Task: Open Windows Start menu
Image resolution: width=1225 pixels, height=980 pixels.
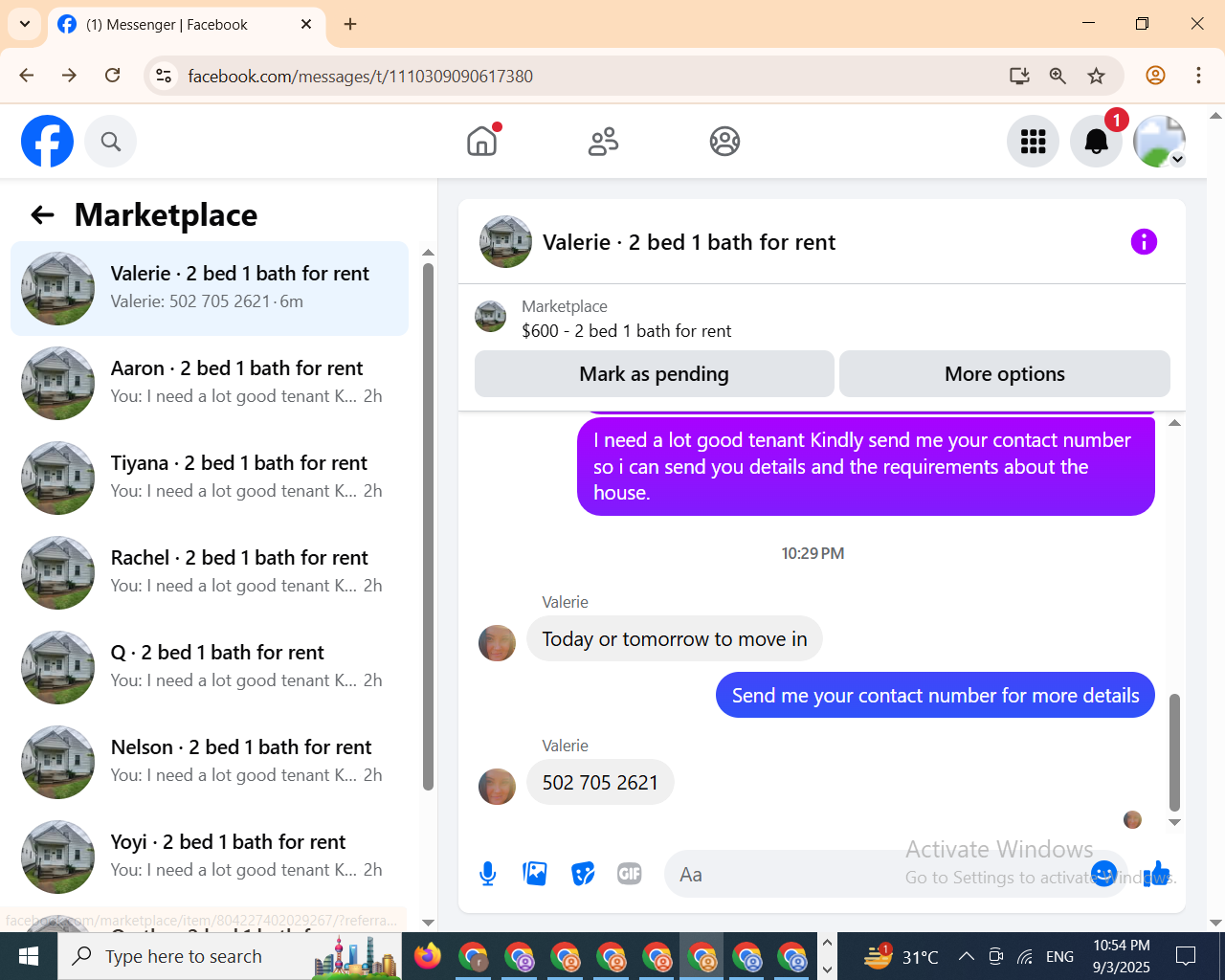Action: coord(29,956)
